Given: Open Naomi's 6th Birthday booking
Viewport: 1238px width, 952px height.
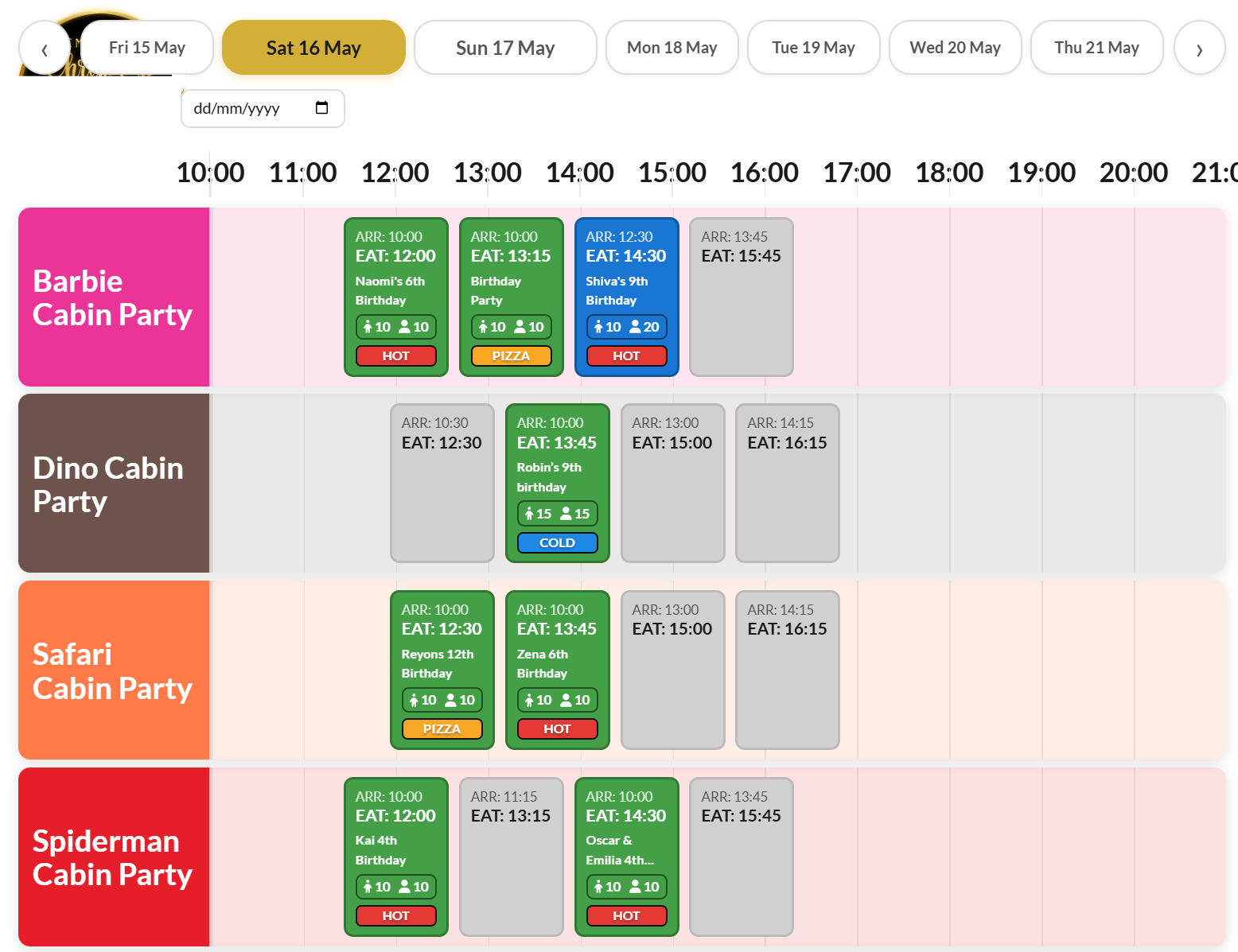Looking at the screenshot, I should point(396,297).
